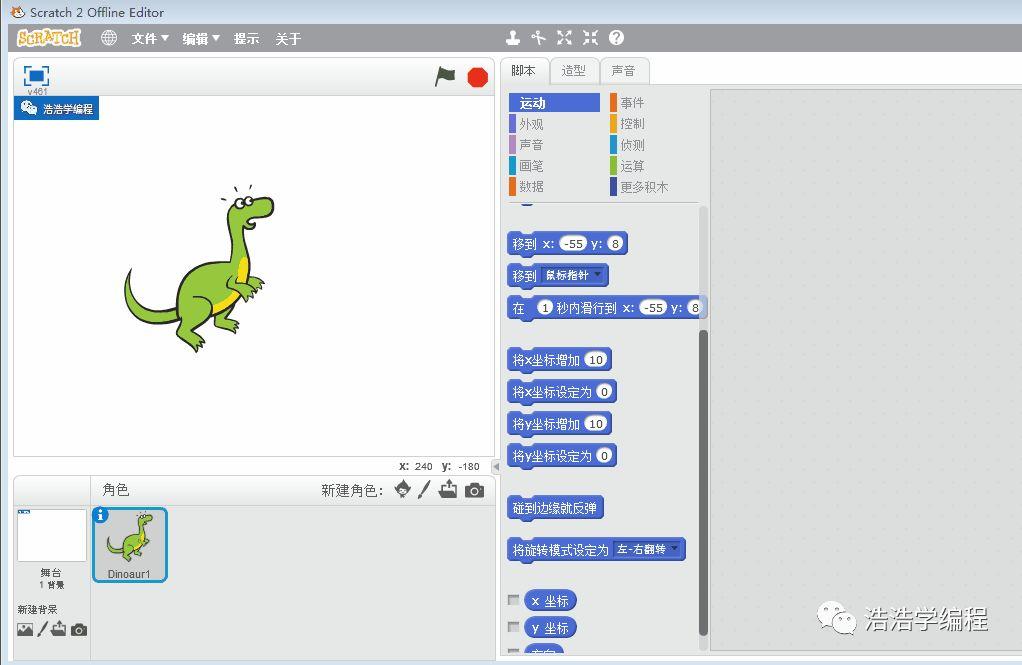Select the 外观 block category
1022x665 pixels.
pyautogui.click(x=531, y=124)
